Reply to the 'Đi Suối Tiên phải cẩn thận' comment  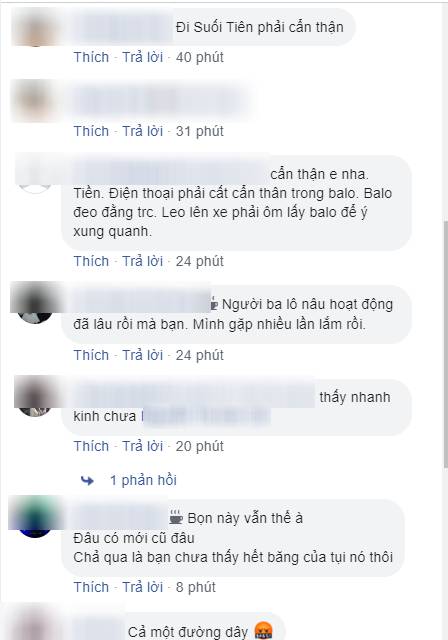[143, 57]
